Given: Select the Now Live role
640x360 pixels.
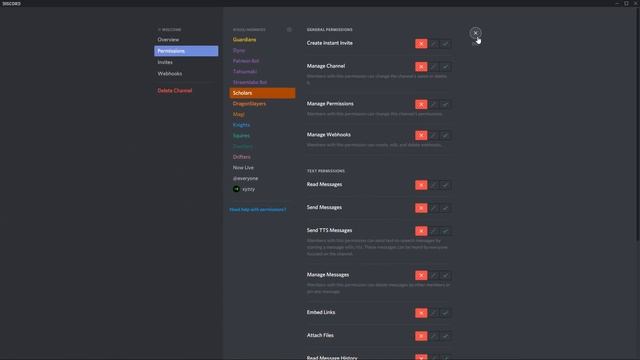Looking at the screenshot, I should click(x=262, y=167).
